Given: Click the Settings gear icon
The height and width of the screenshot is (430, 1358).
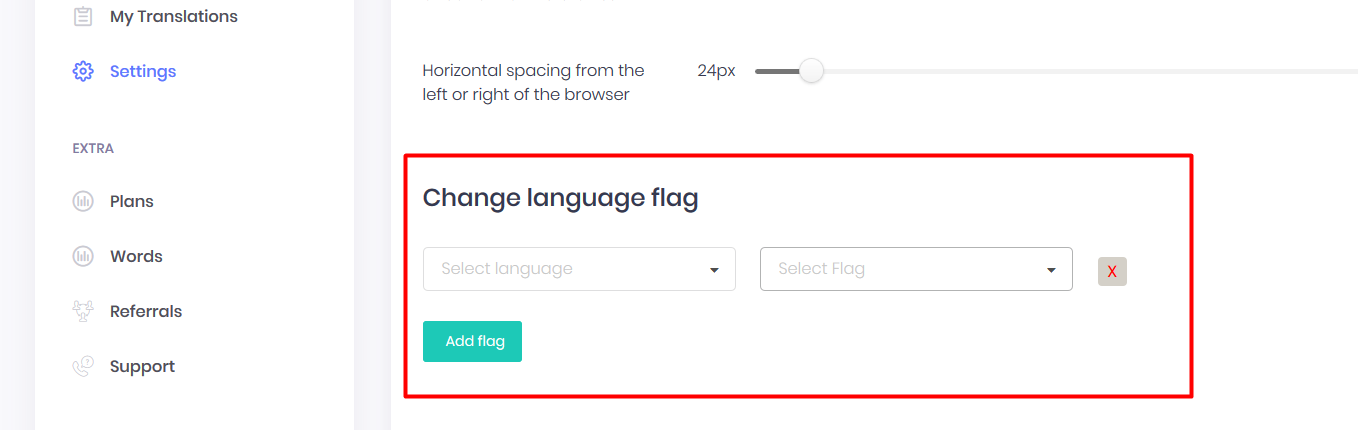Looking at the screenshot, I should [x=83, y=72].
